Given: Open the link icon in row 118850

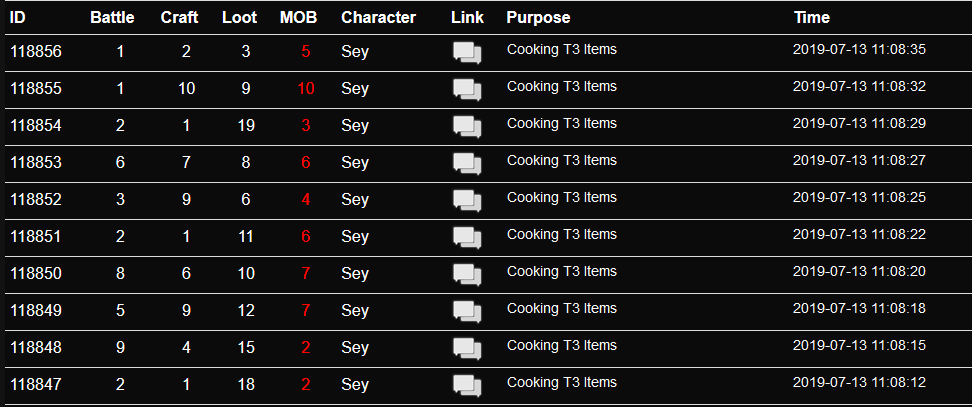Looking at the screenshot, I should [467, 274].
